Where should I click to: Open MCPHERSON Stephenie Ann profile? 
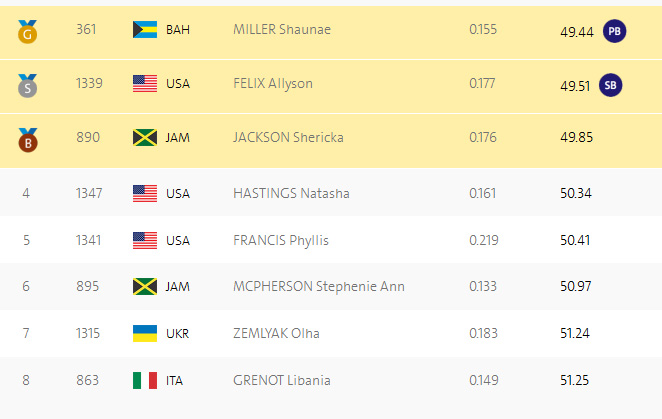(x=318, y=287)
